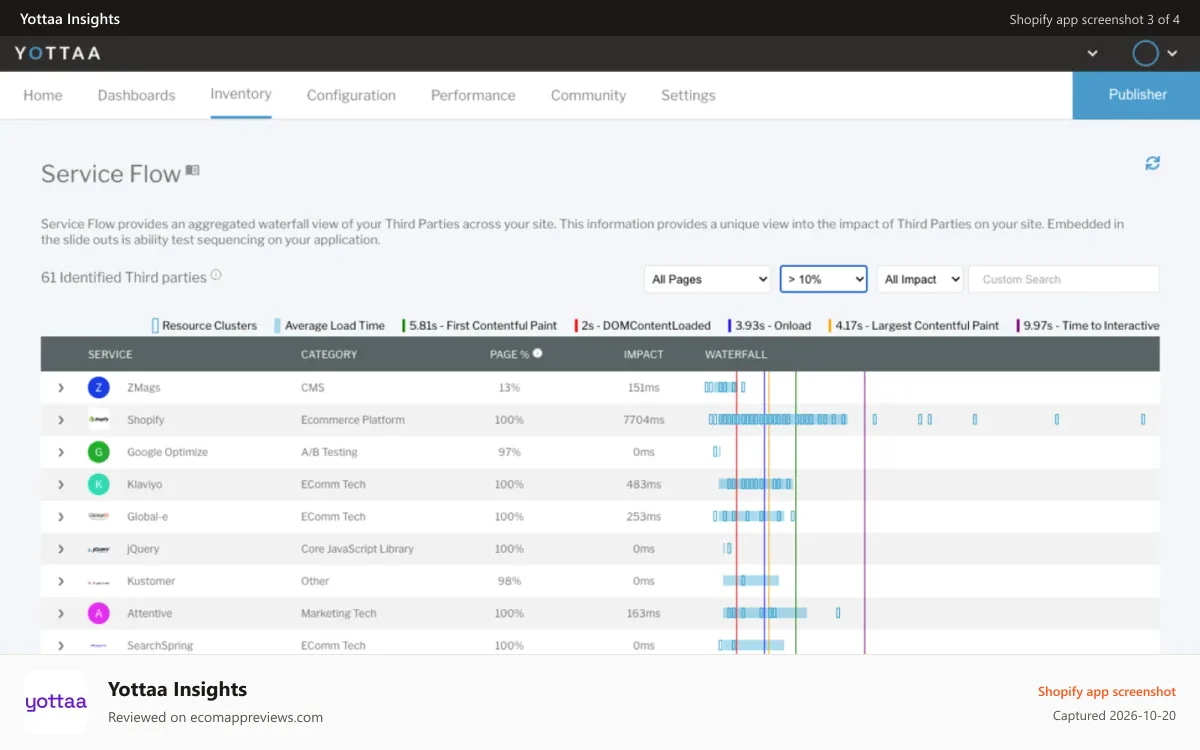
Task: Go to the Home tab
Action: pos(43,95)
